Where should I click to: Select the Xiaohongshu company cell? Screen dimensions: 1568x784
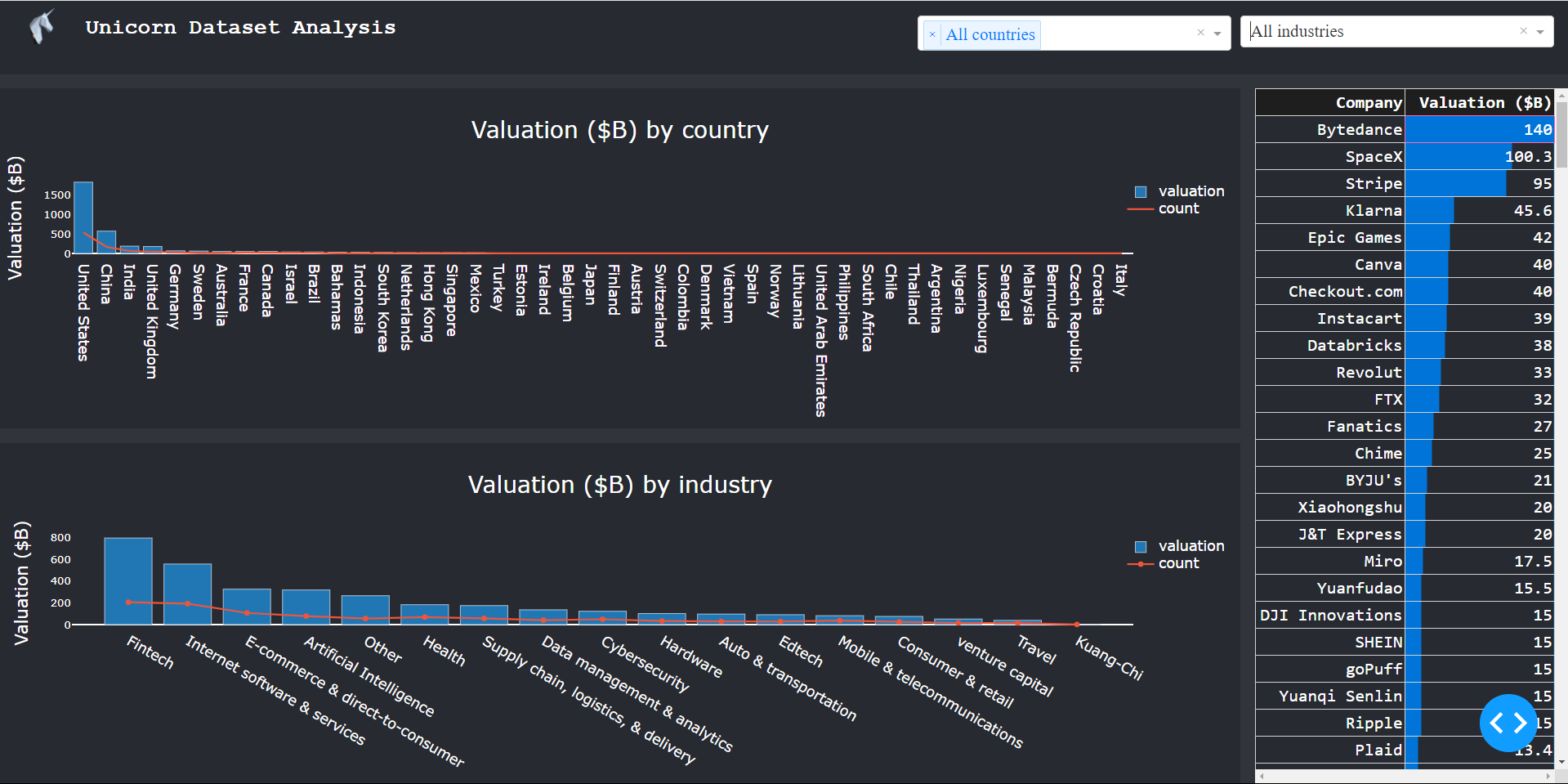click(1330, 507)
